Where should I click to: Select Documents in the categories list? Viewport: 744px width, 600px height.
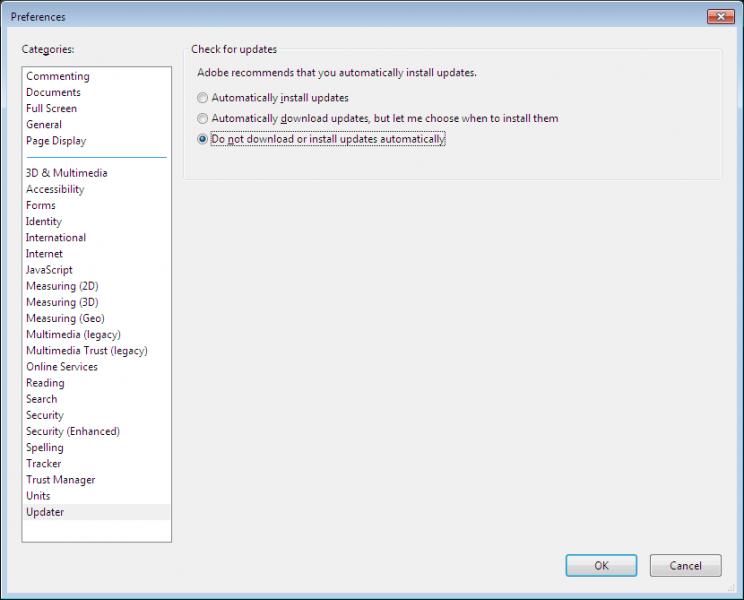[x=53, y=92]
